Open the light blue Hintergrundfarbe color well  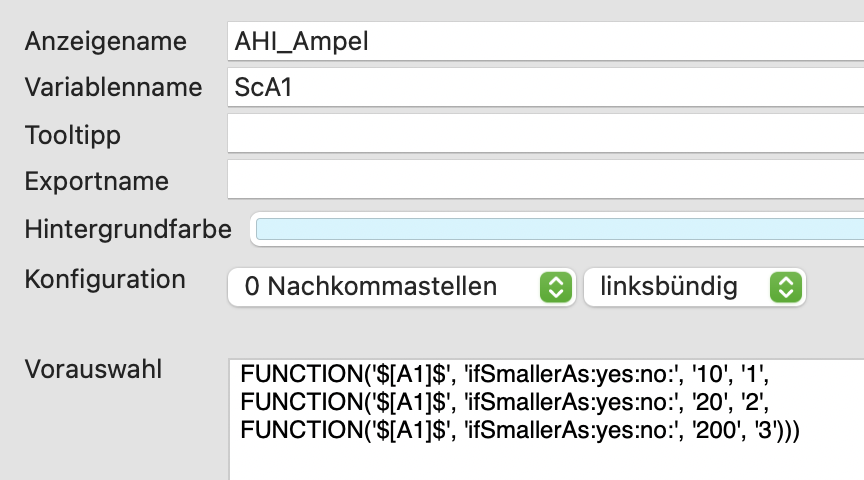[557, 229]
